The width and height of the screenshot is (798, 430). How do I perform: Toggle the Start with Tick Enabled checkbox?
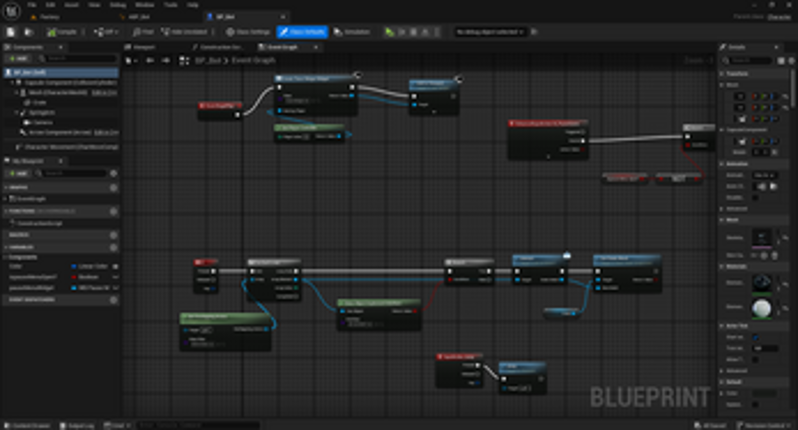pyautogui.click(x=756, y=337)
